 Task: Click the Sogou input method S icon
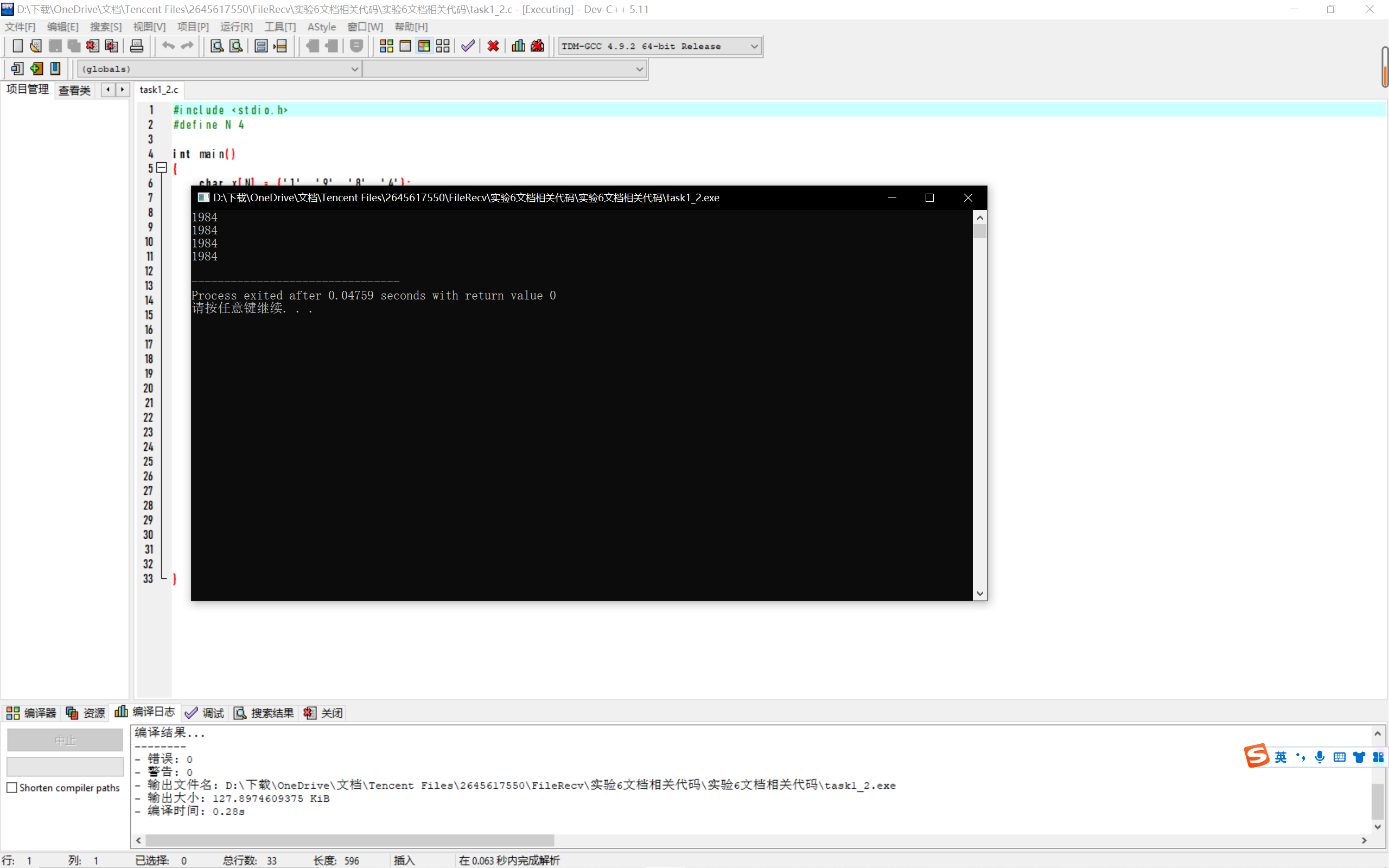point(1257,756)
